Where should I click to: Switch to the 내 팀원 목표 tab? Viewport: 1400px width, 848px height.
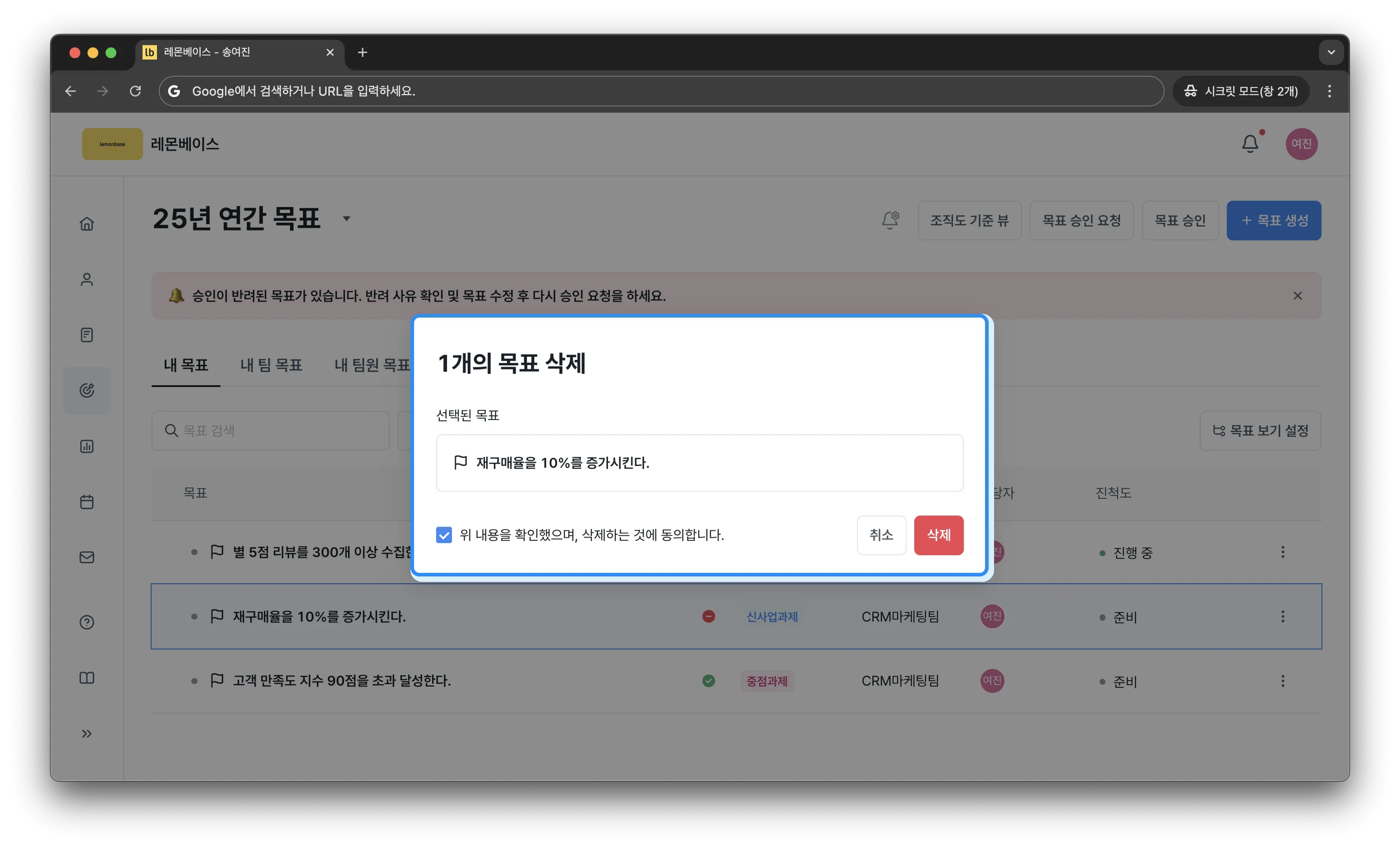(x=372, y=365)
